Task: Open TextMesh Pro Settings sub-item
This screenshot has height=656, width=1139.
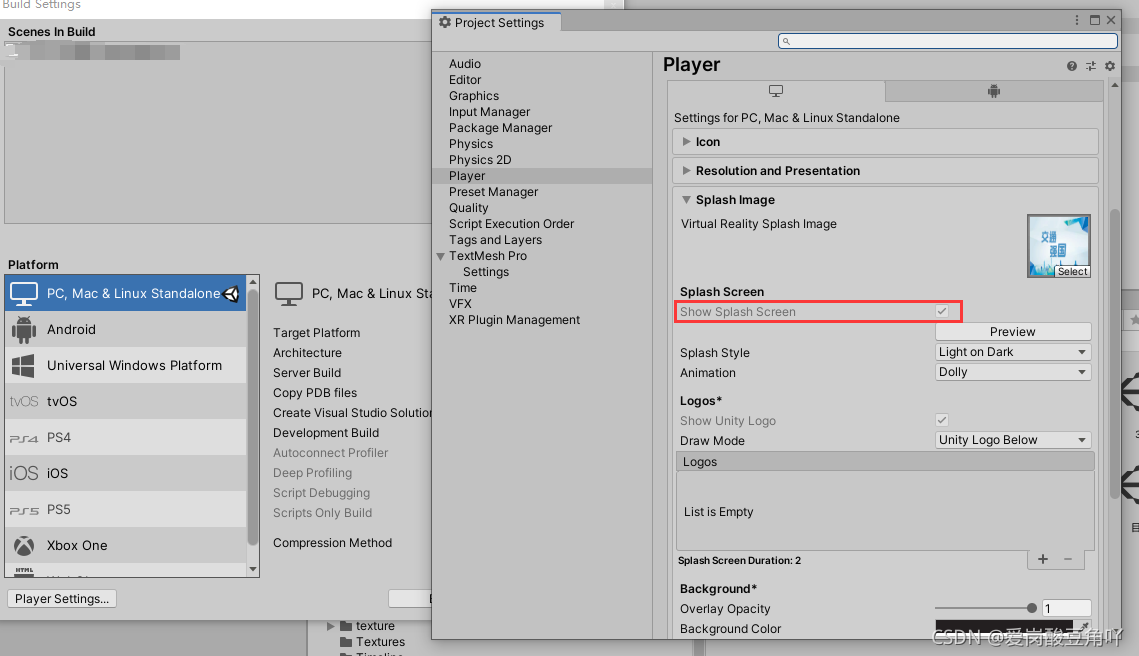Action: point(486,272)
